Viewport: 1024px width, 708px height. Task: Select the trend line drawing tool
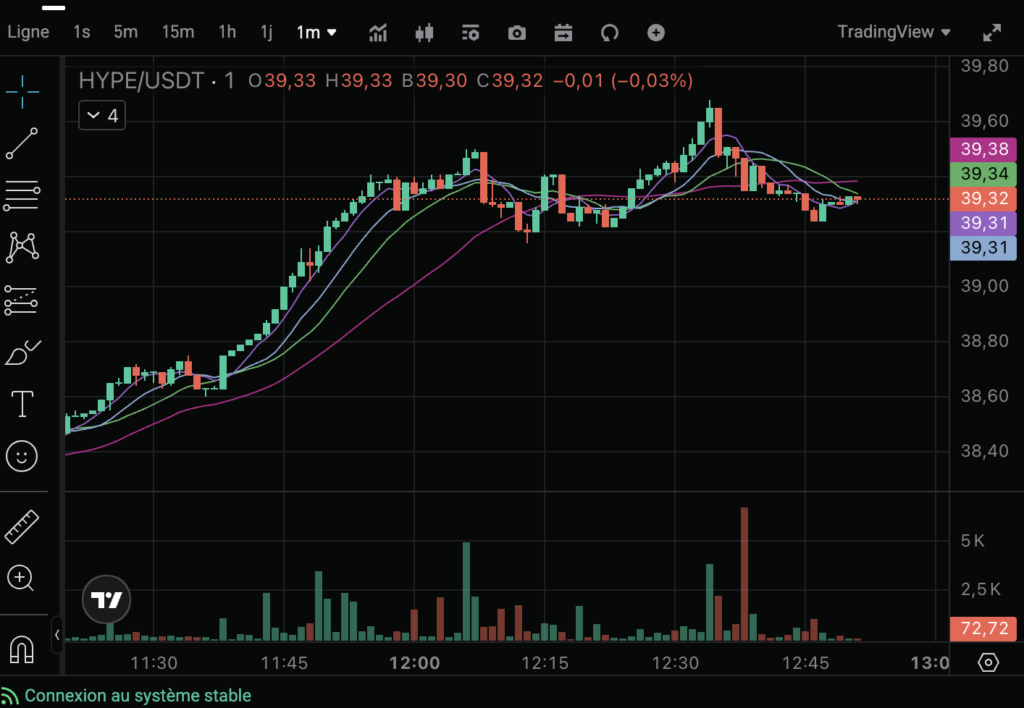[x=21, y=144]
